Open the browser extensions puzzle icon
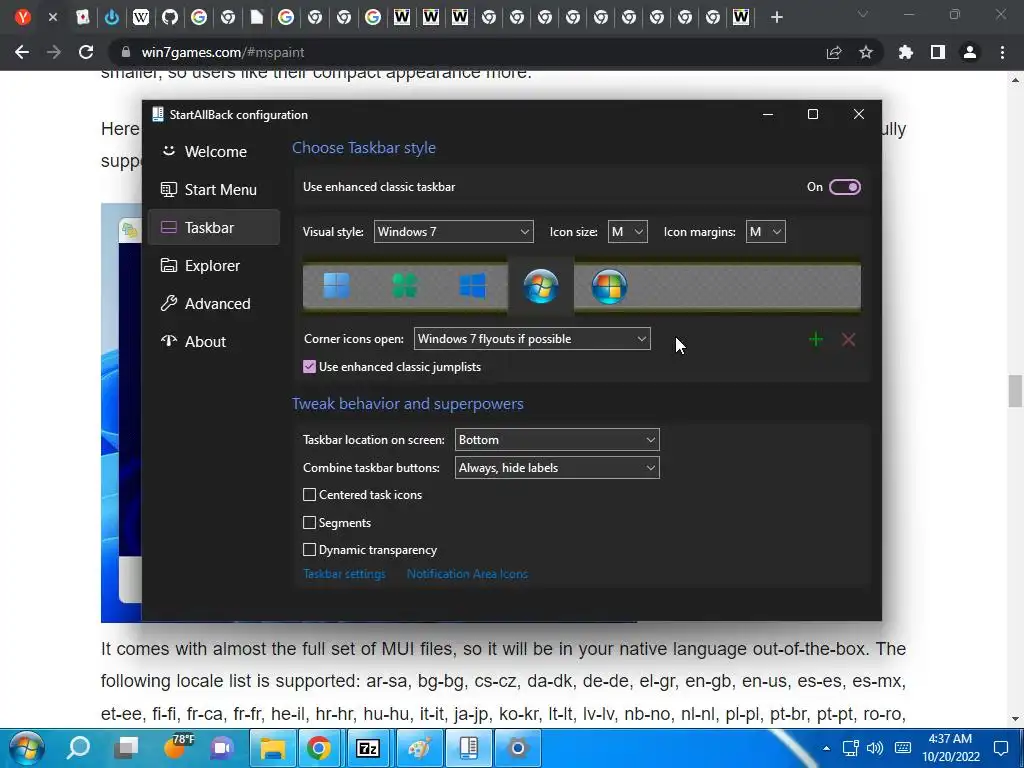Image resolution: width=1024 pixels, height=768 pixels. [x=906, y=52]
